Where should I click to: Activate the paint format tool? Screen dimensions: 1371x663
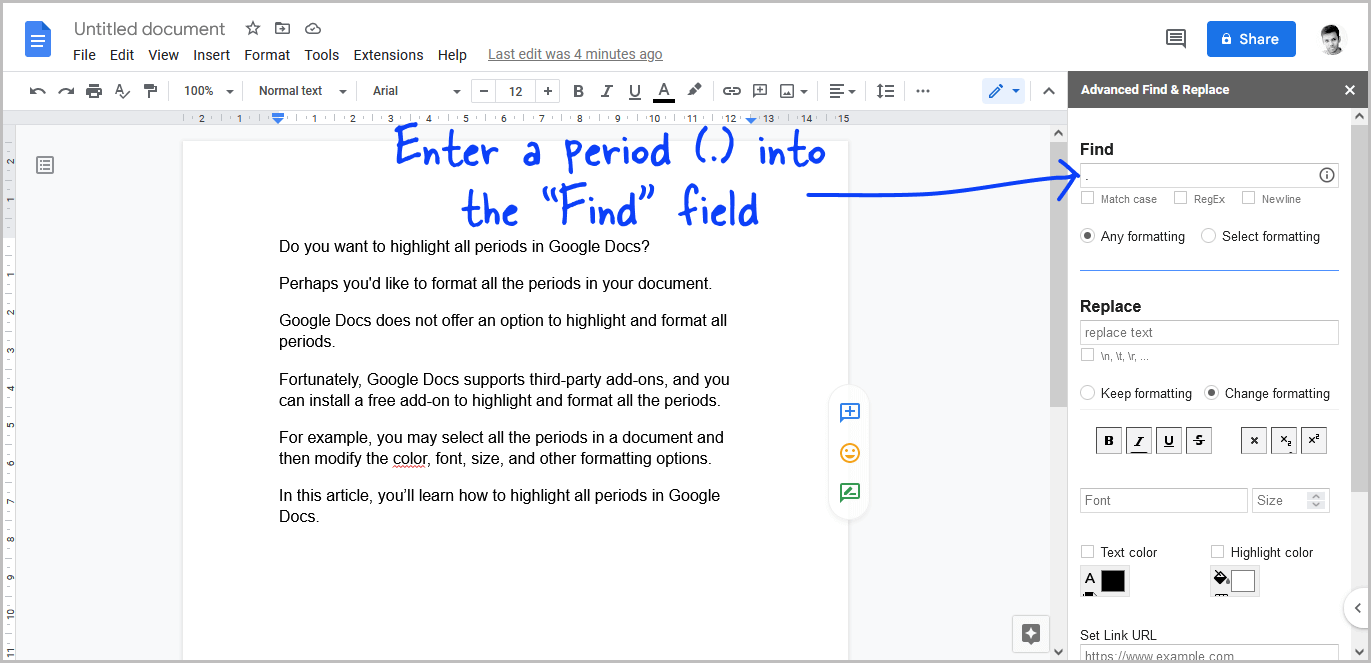pyautogui.click(x=150, y=90)
